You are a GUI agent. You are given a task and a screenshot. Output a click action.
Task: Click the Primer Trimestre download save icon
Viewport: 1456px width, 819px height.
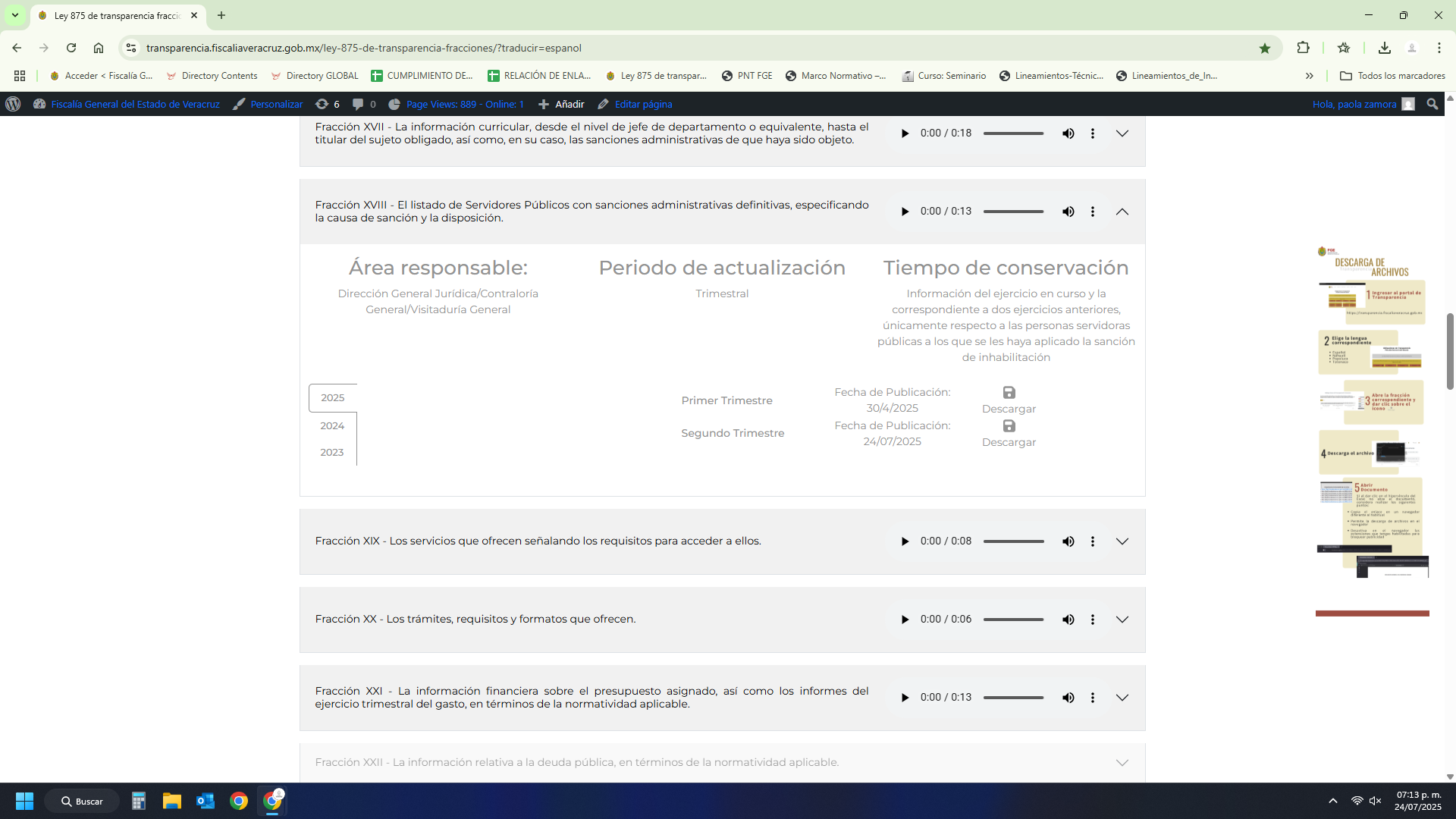pyautogui.click(x=1009, y=393)
